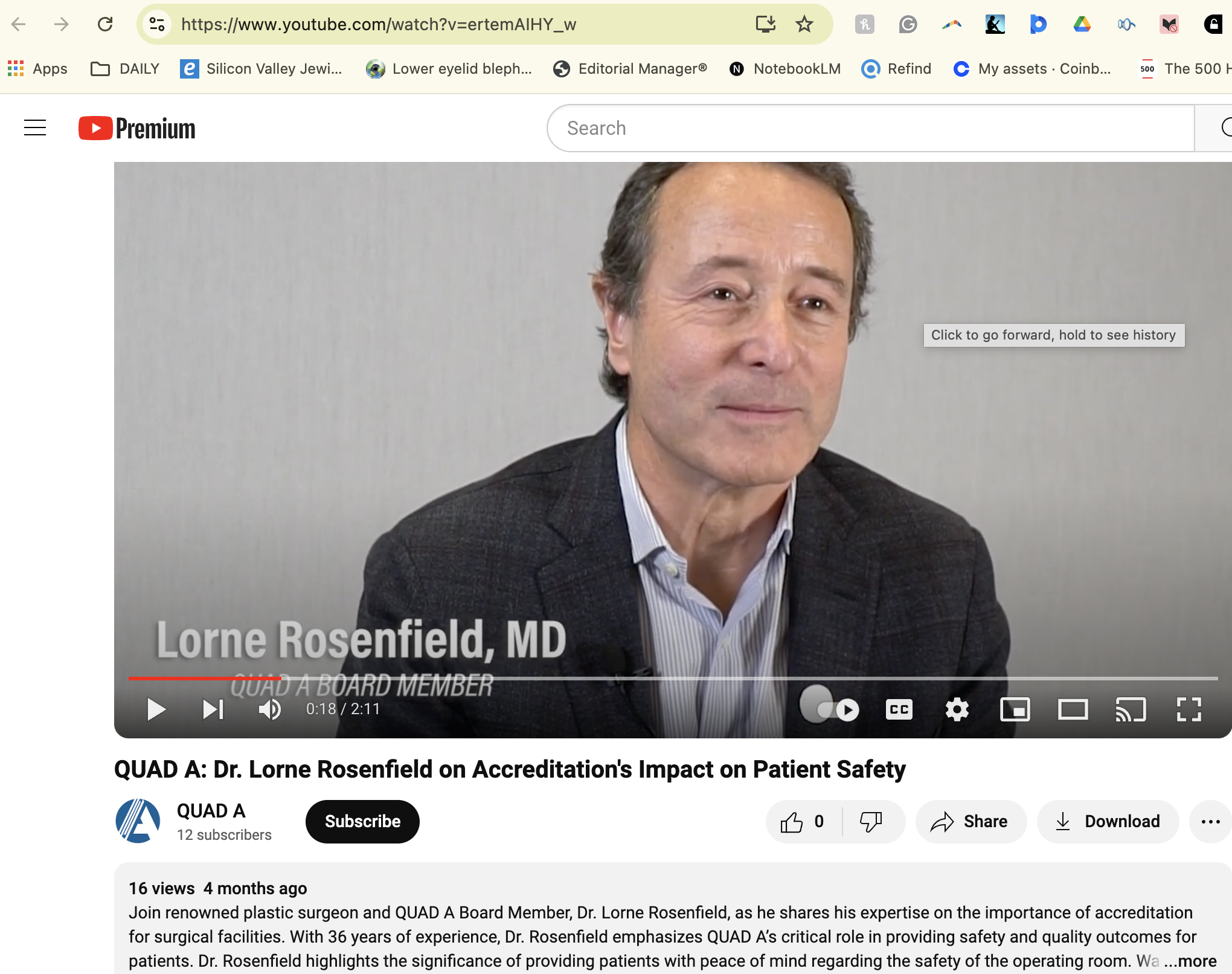Click the search magnifier button
The image size is (1232, 974).
1215,128
